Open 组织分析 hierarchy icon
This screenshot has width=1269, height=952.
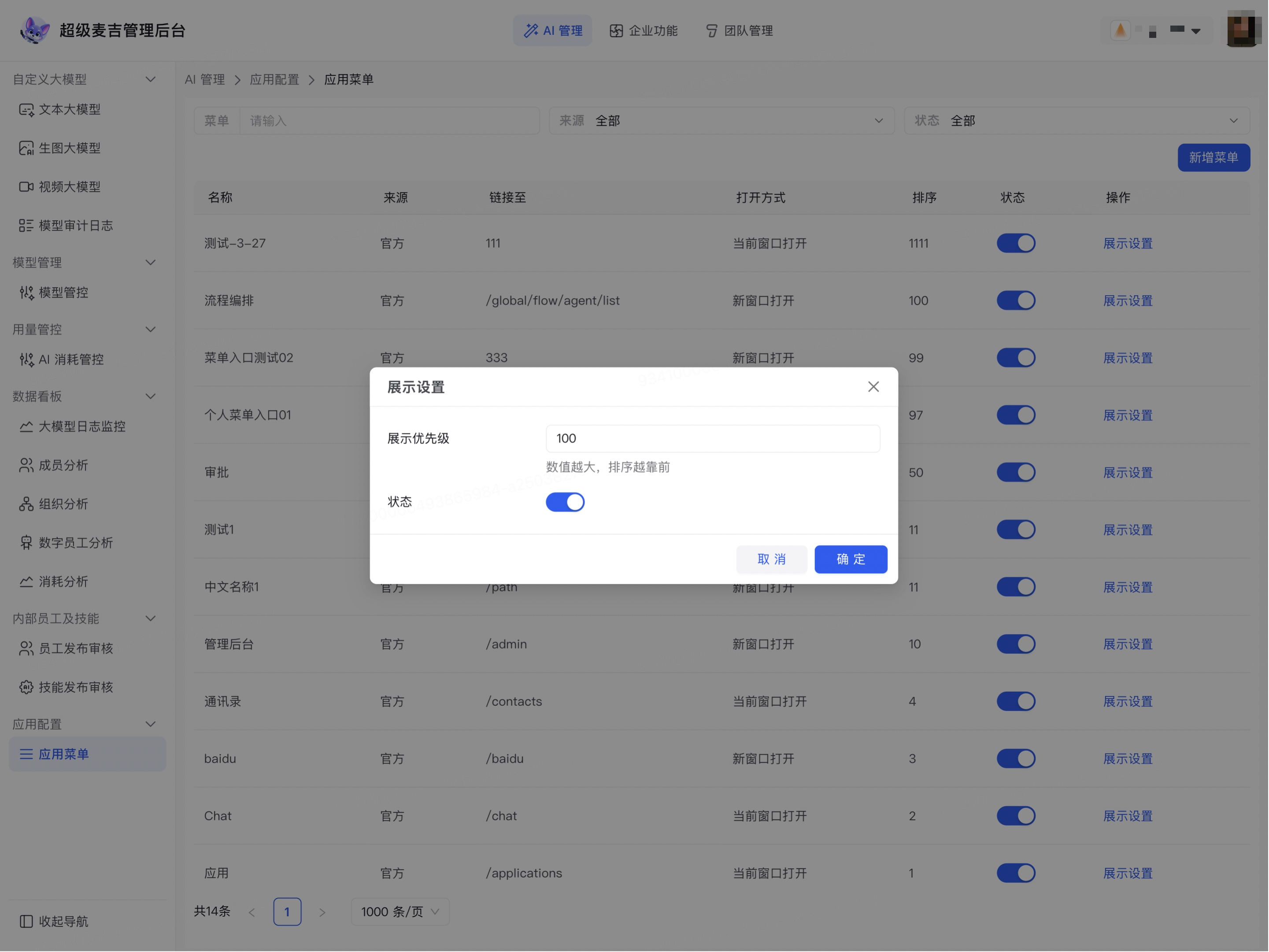tap(26, 504)
